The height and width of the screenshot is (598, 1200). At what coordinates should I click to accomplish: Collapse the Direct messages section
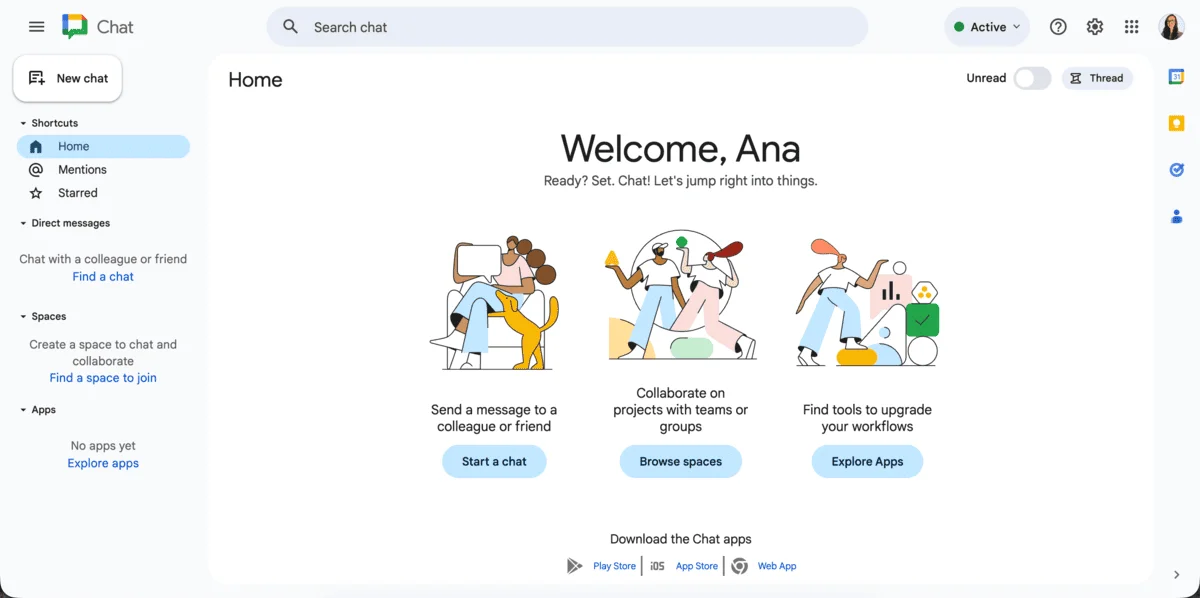point(24,223)
